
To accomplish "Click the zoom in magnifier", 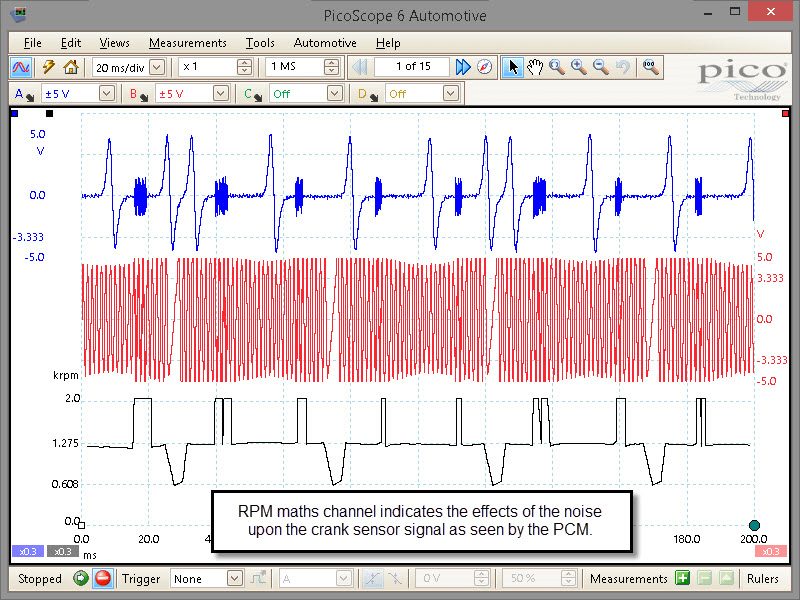I will 579,67.
